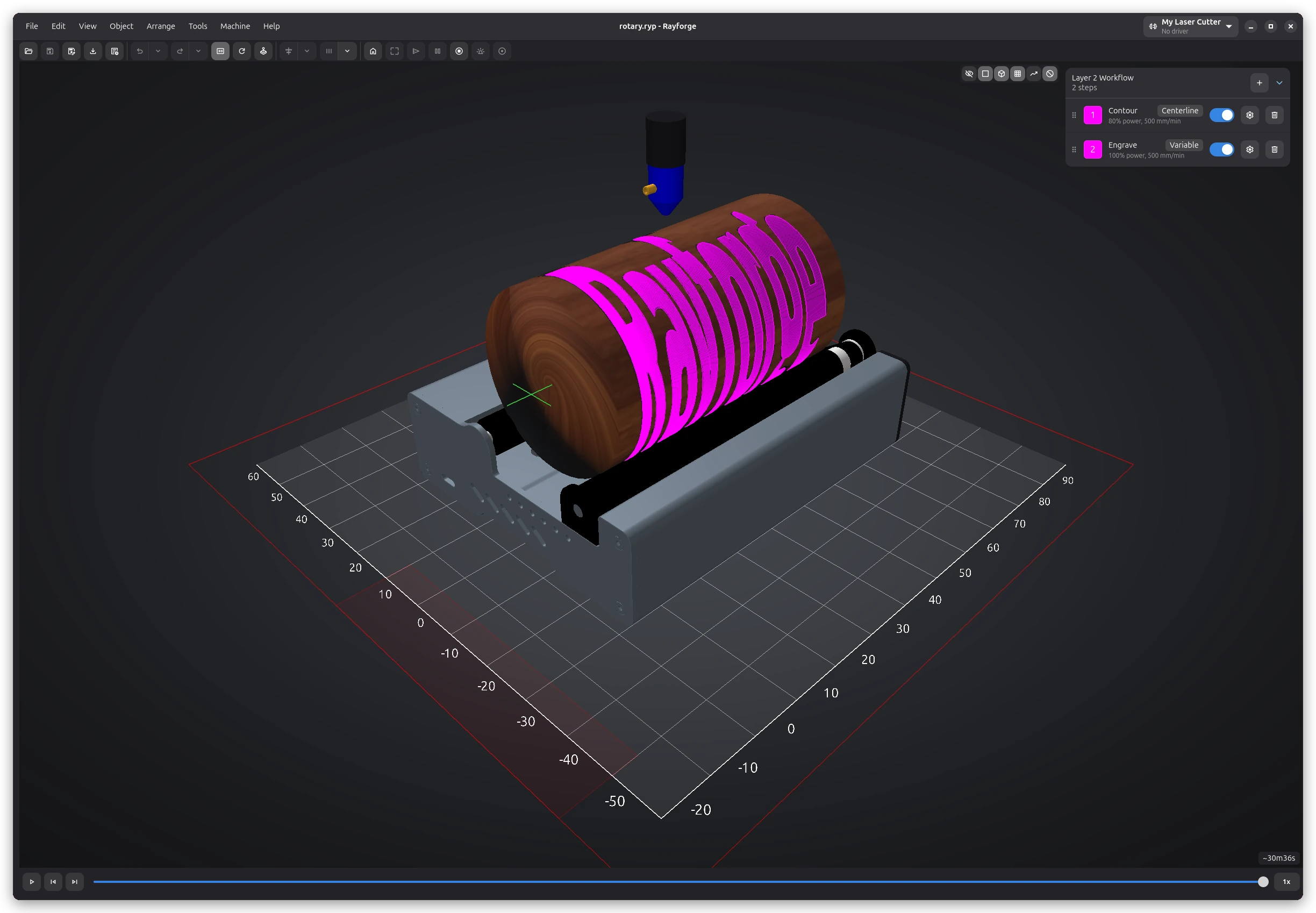Send the job with the arrow icon
The height and width of the screenshot is (913, 1316).
[x=416, y=51]
